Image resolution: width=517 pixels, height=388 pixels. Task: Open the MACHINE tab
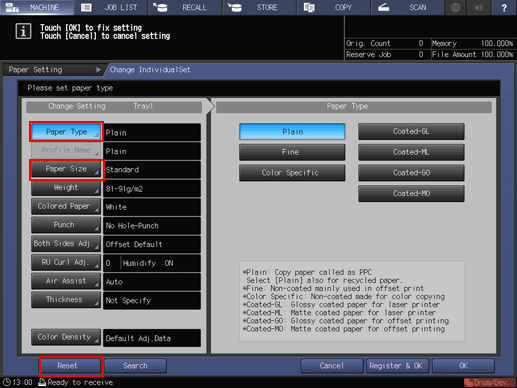(37, 7)
